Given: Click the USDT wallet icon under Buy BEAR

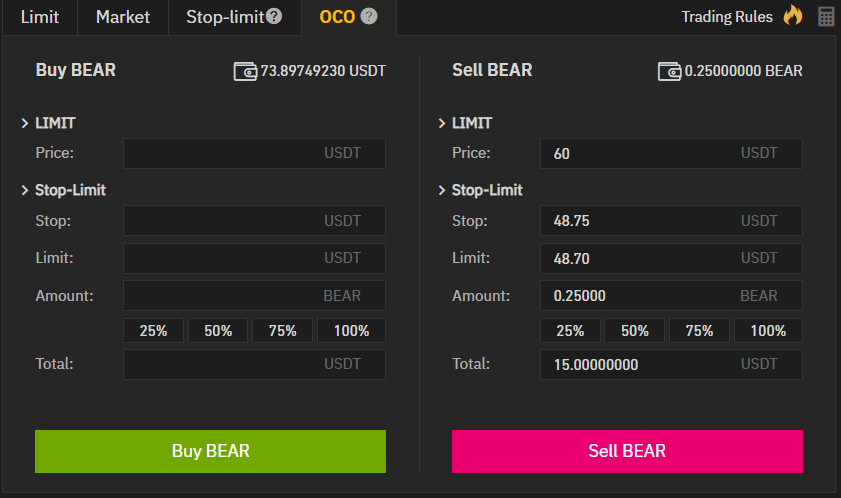Looking at the screenshot, I should click(x=245, y=71).
